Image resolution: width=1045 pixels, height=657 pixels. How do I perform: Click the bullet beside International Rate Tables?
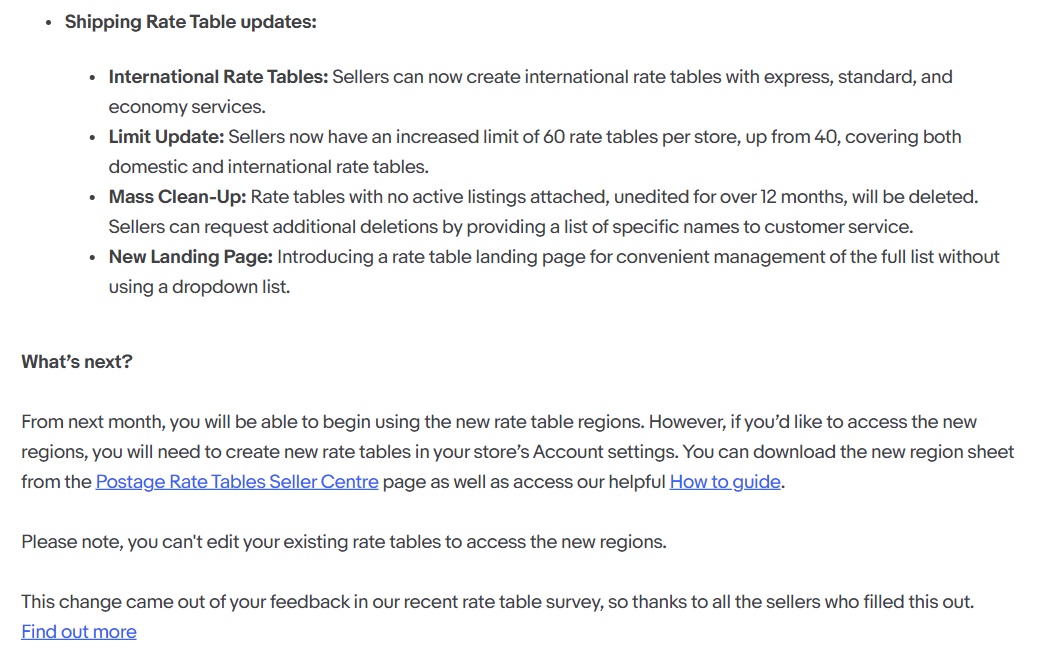92,78
